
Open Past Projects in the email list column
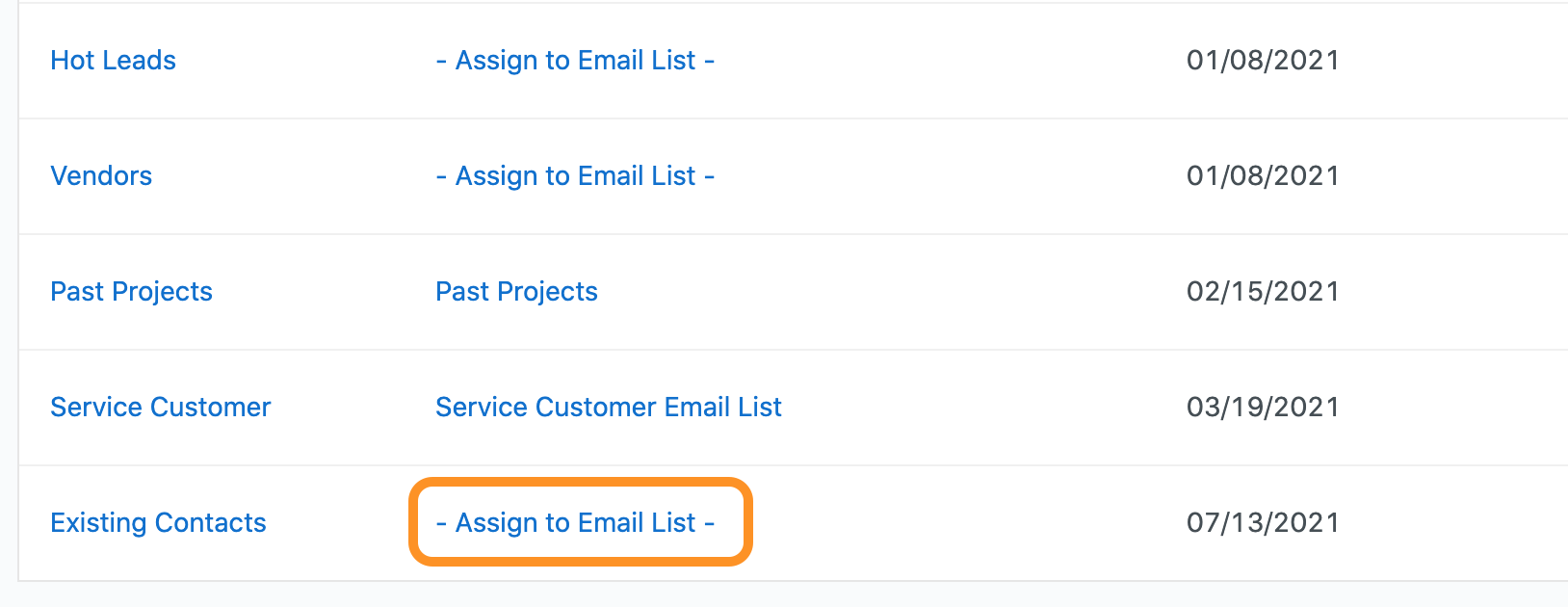[516, 291]
